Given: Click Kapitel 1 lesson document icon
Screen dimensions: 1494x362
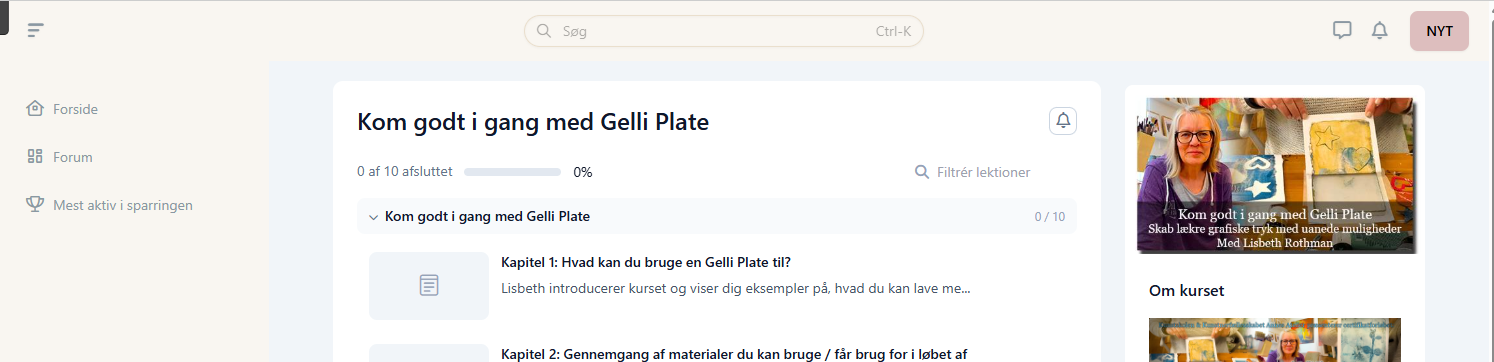Looking at the screenshot, I should (x=429, y=286).
